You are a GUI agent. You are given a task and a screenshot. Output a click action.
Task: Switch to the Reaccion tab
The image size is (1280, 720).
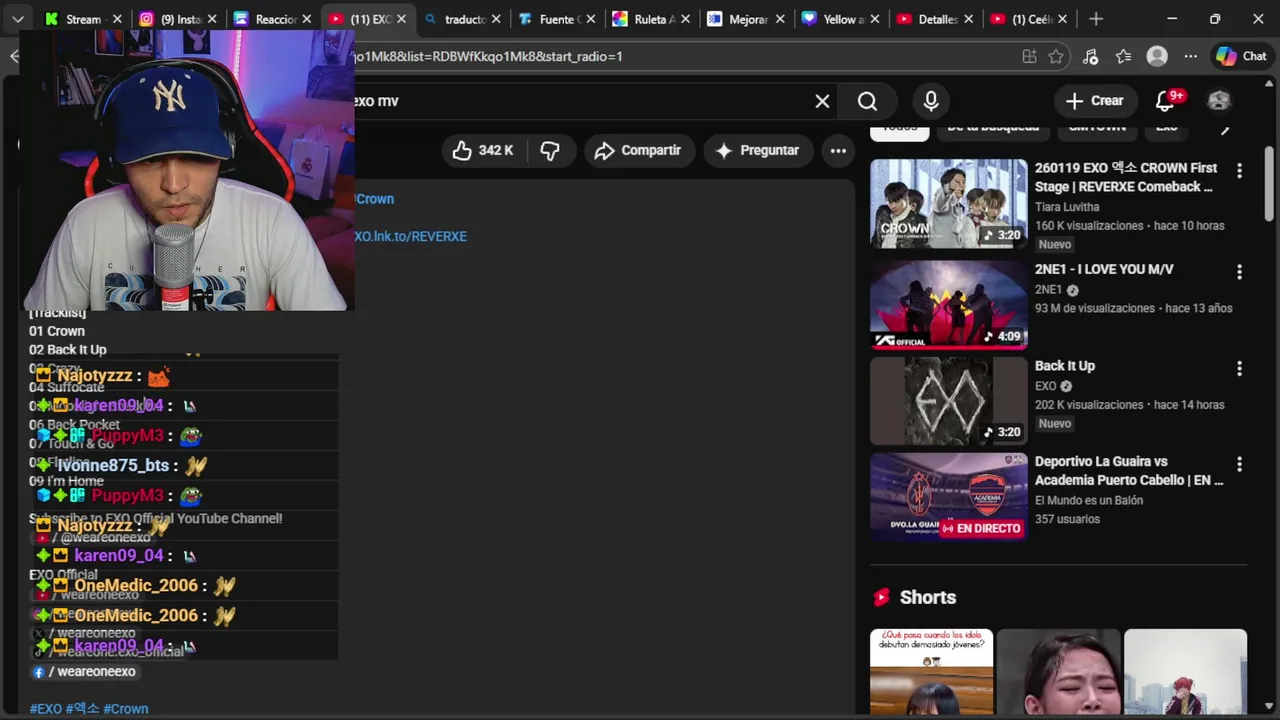(268, 19)
